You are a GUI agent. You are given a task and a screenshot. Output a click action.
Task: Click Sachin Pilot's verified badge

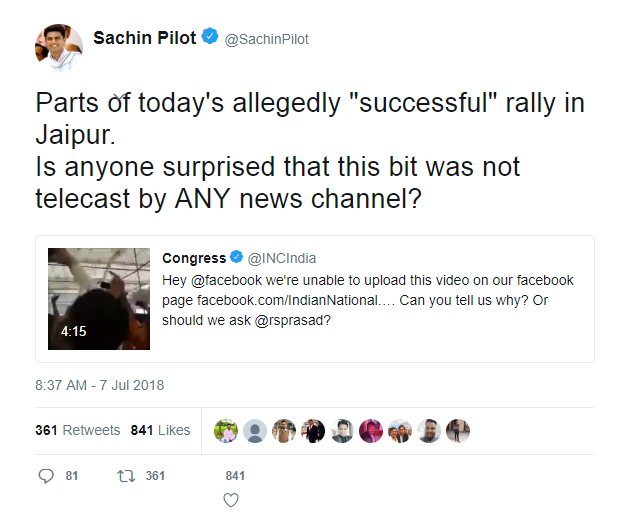coord(210,36)
